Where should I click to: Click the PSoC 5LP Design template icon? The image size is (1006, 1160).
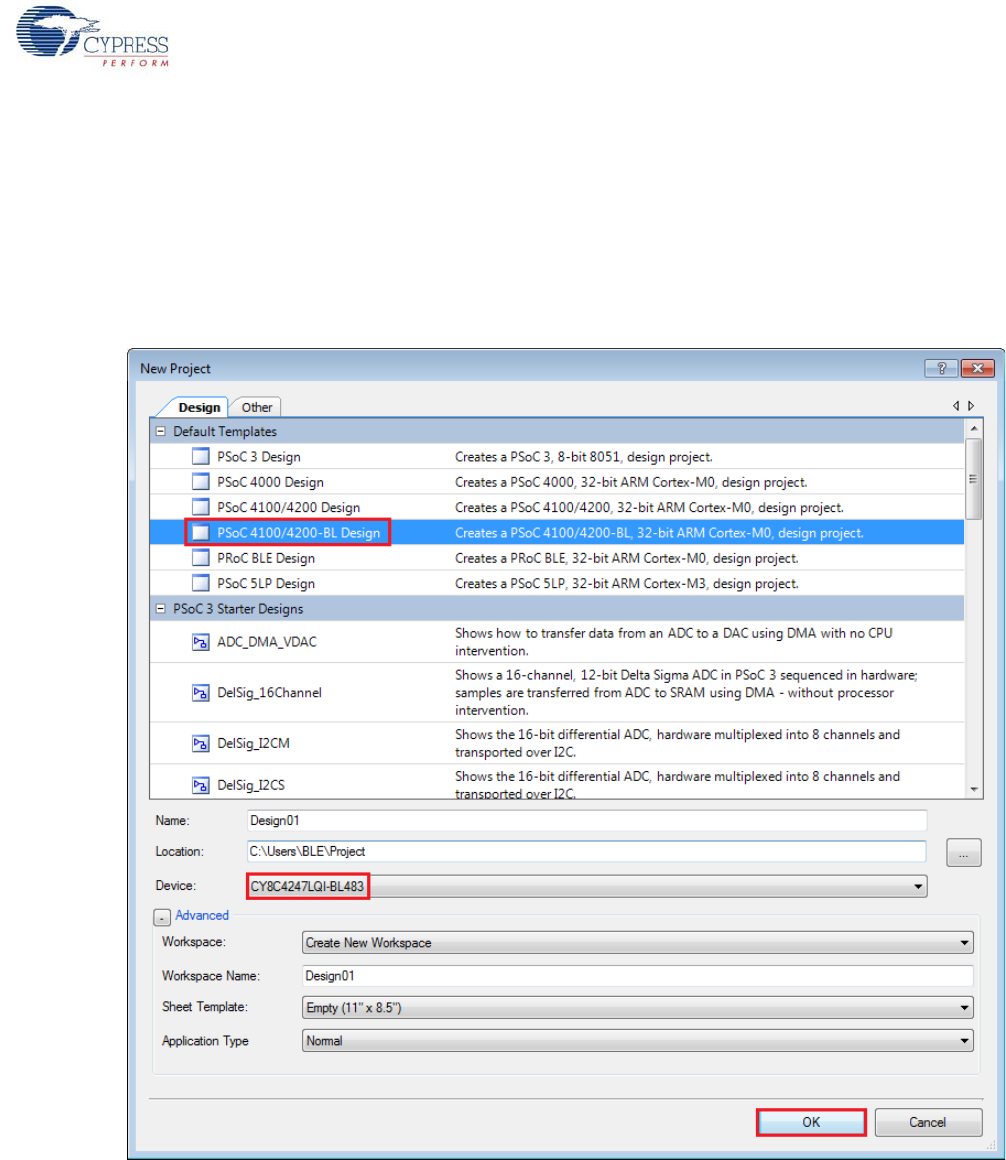point(200,583)
